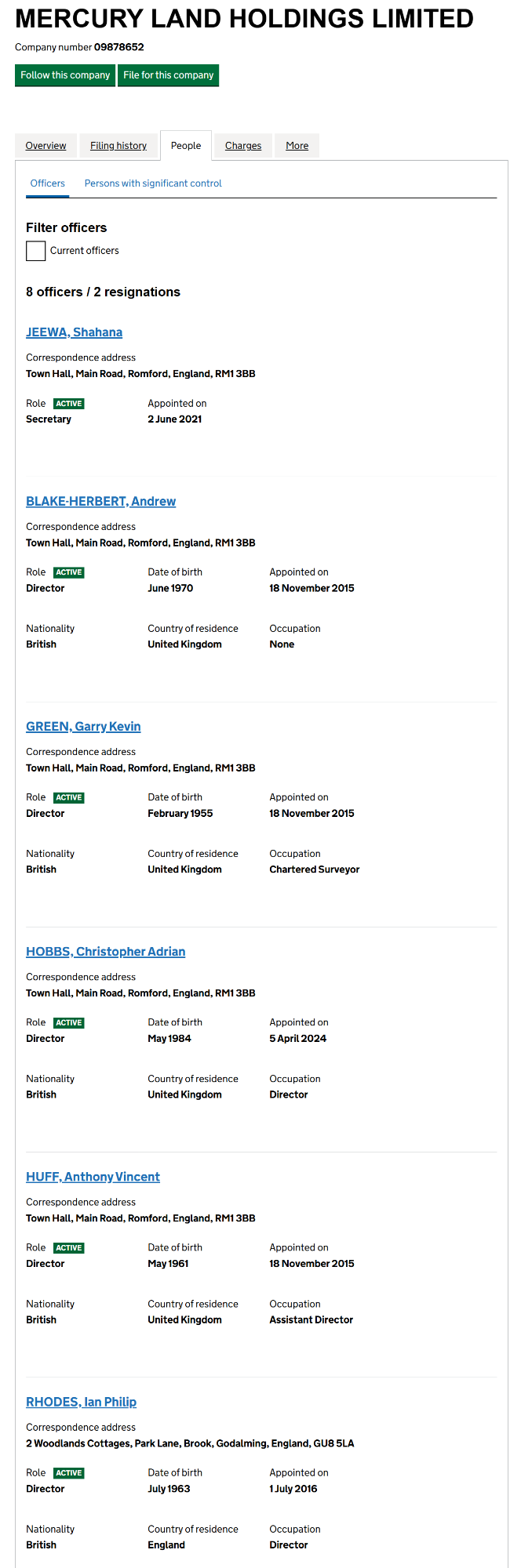
Task: Click the Current officers label text
Action: 85,251
